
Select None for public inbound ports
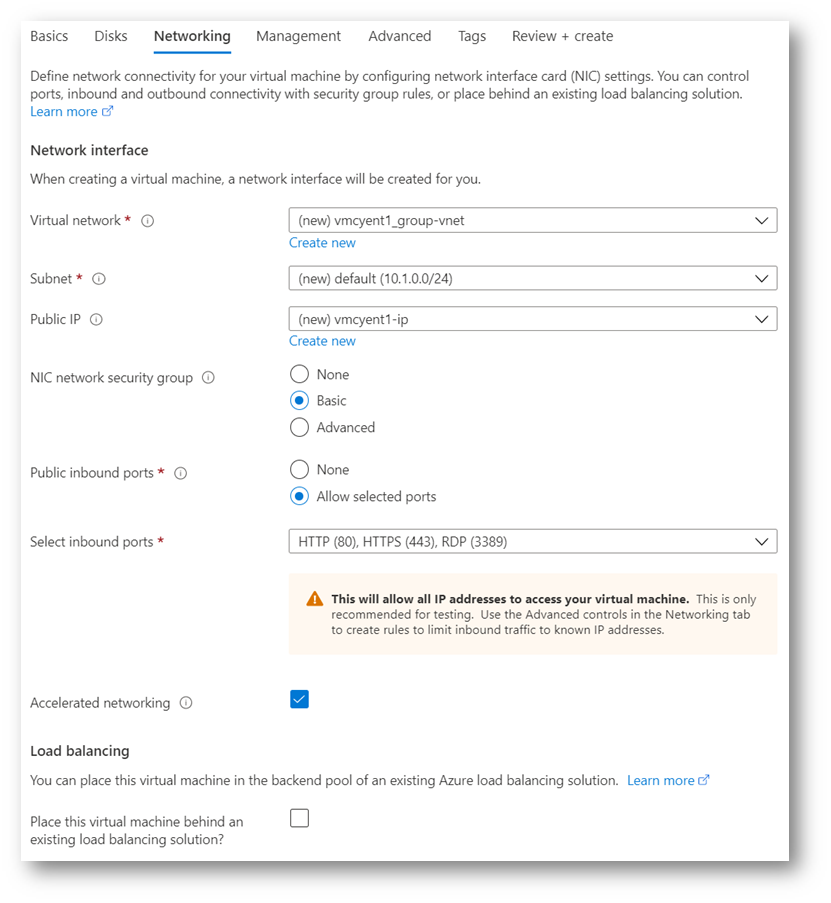pos(299,469)
